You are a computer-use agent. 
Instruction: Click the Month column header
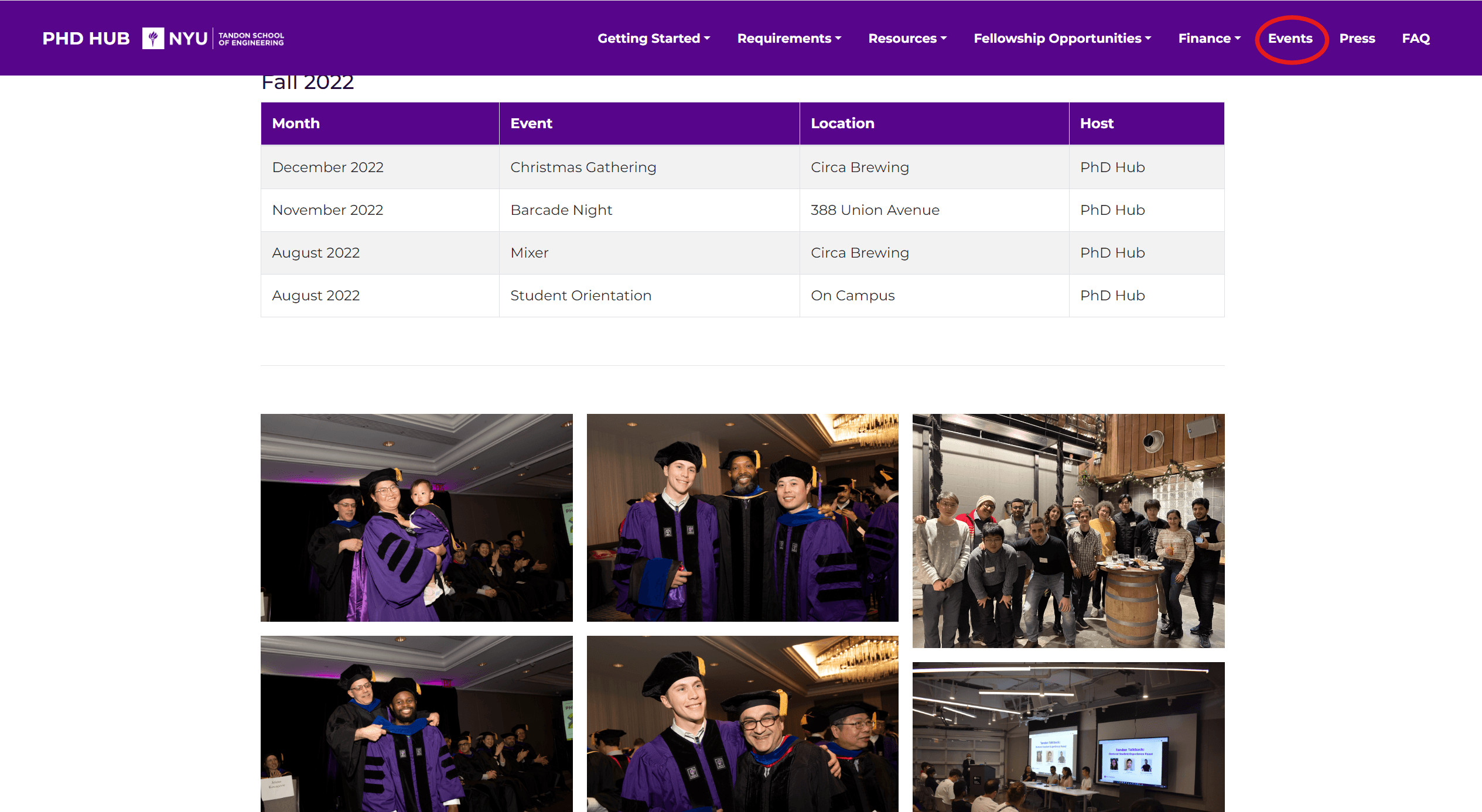(x=296, y=124)
